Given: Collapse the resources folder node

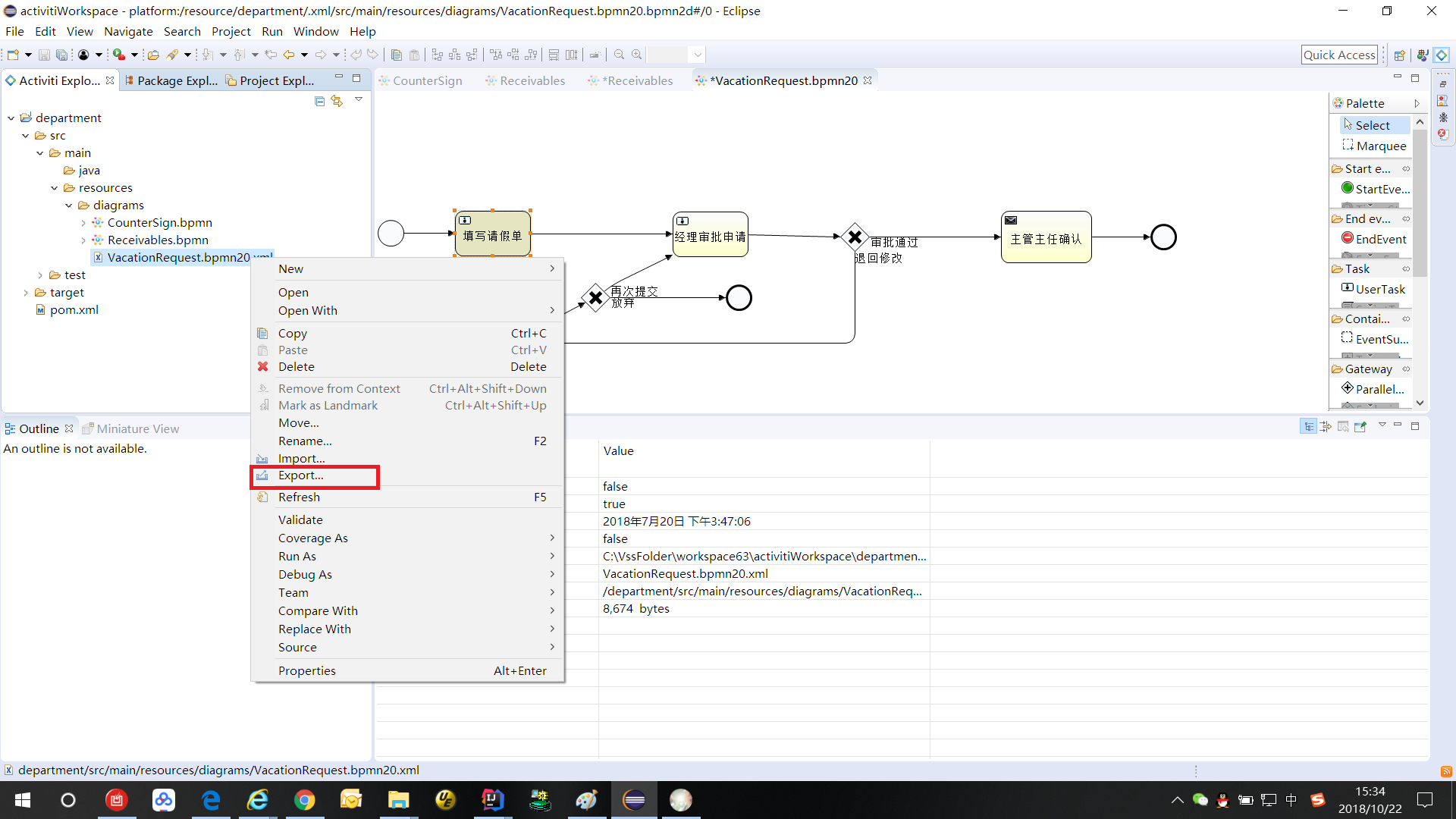Looking at the screenshot, I should point(55,187).
